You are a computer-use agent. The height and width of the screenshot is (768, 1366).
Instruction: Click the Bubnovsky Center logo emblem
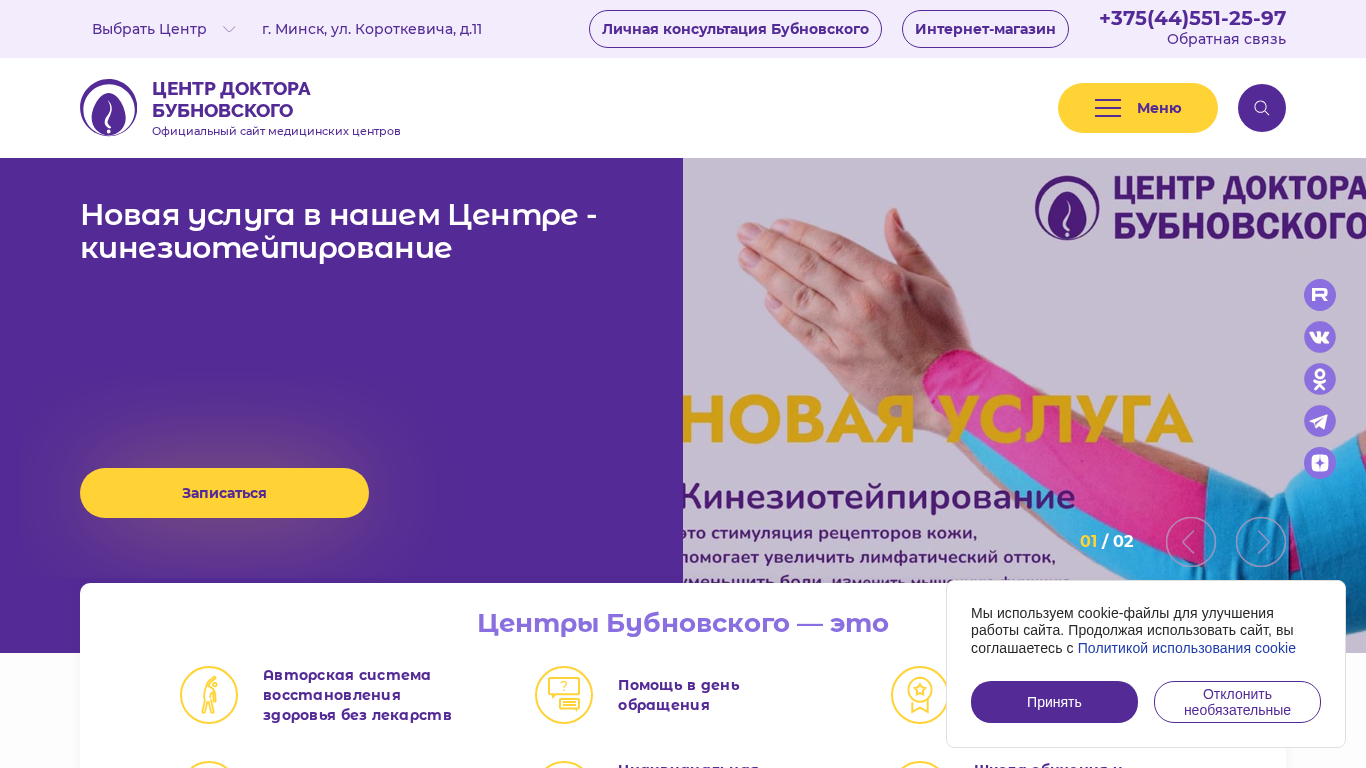point(109,108)
